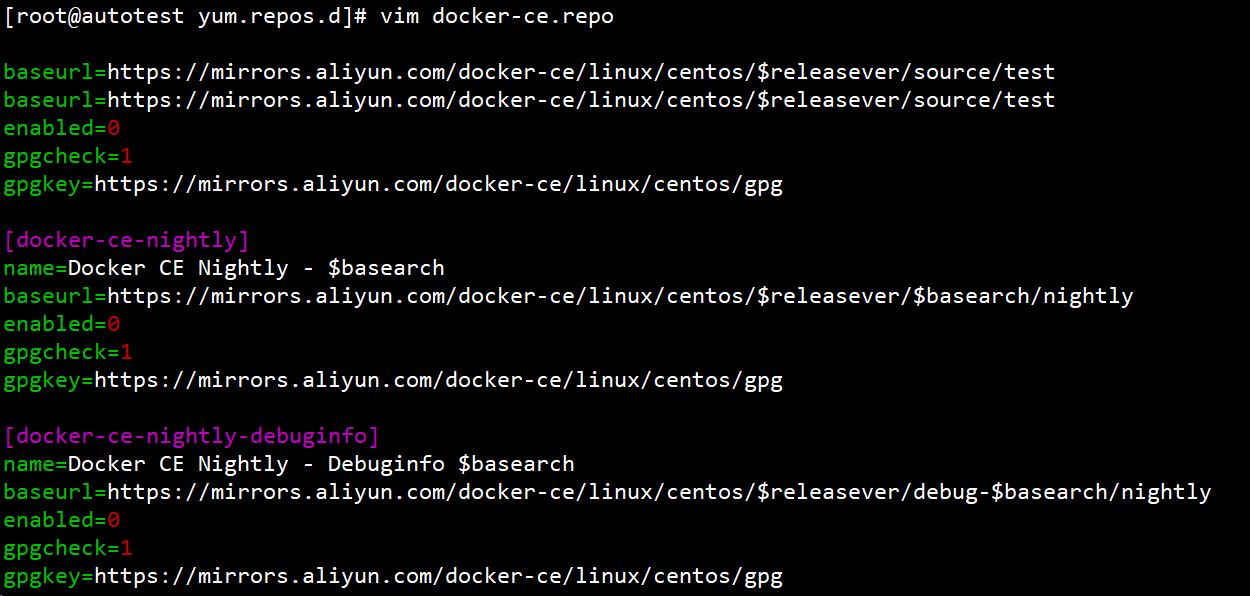Click enabled=0 in the [docker-ce-nightly] section
This screenshot has width=1250, height=596.
click(x=62, y=324)
